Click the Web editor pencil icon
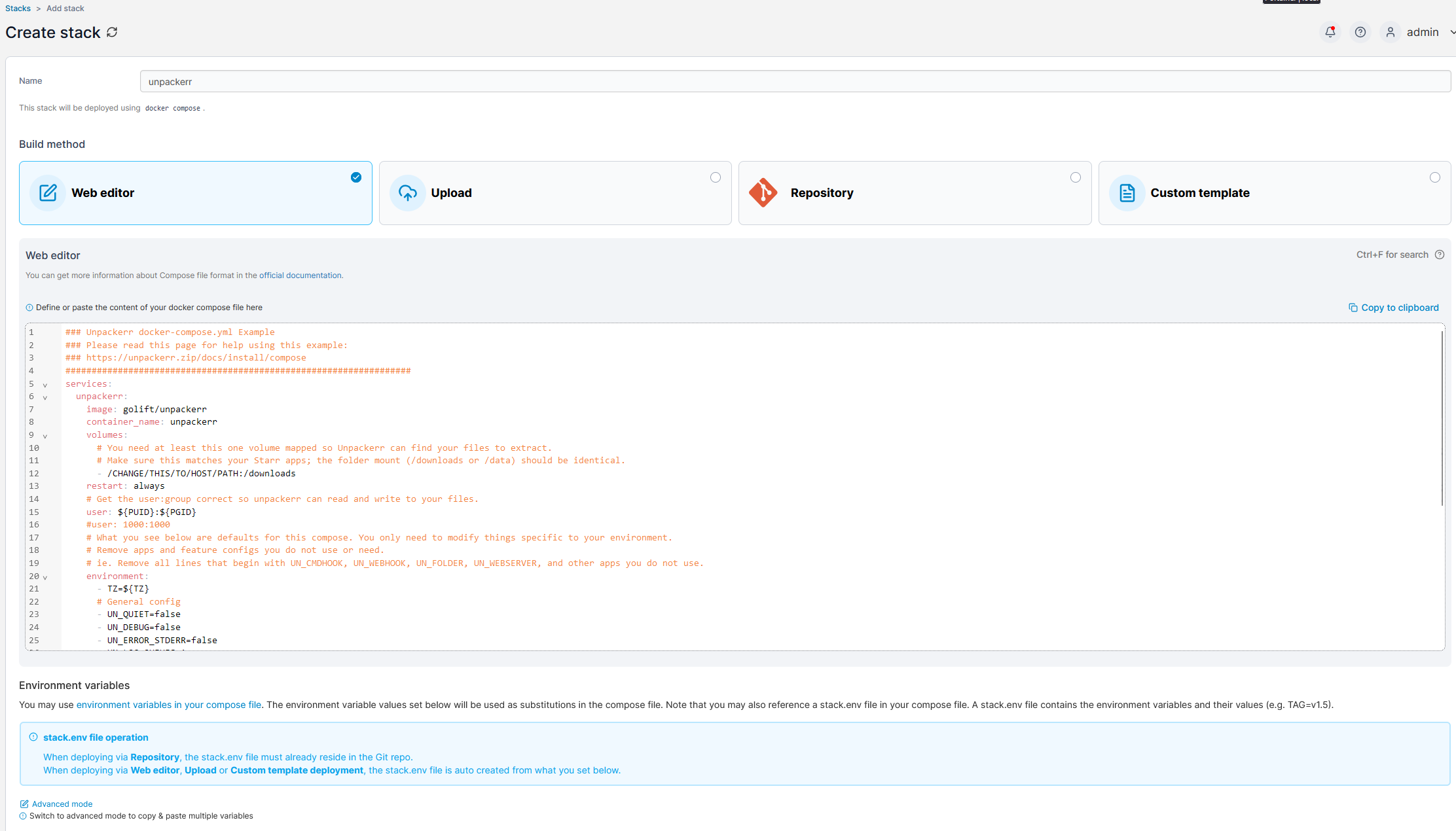The width and height of the screenshot is (1456, 831). [48, 193]
